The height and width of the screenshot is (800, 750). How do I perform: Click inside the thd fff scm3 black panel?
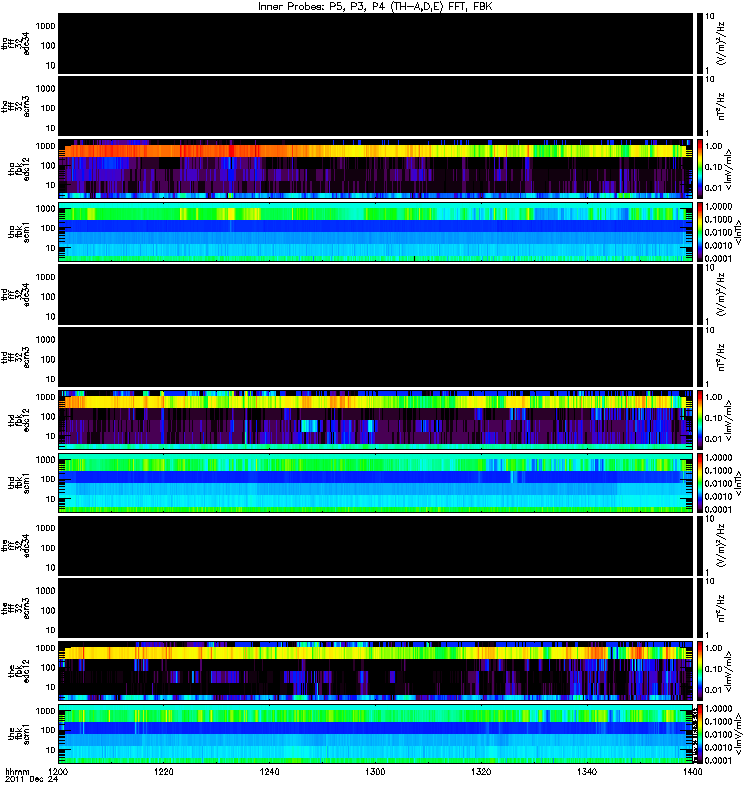click(376, 357)
